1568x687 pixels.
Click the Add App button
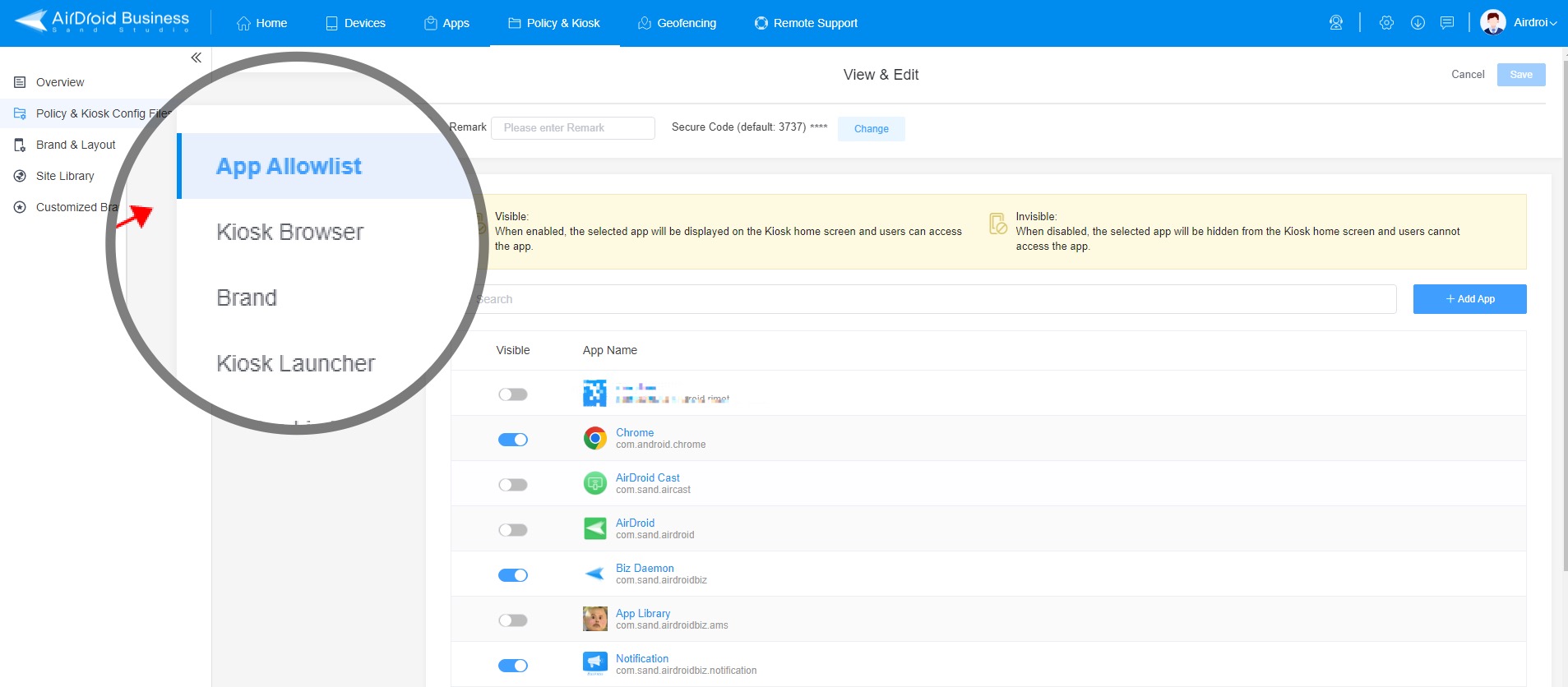1469,299
